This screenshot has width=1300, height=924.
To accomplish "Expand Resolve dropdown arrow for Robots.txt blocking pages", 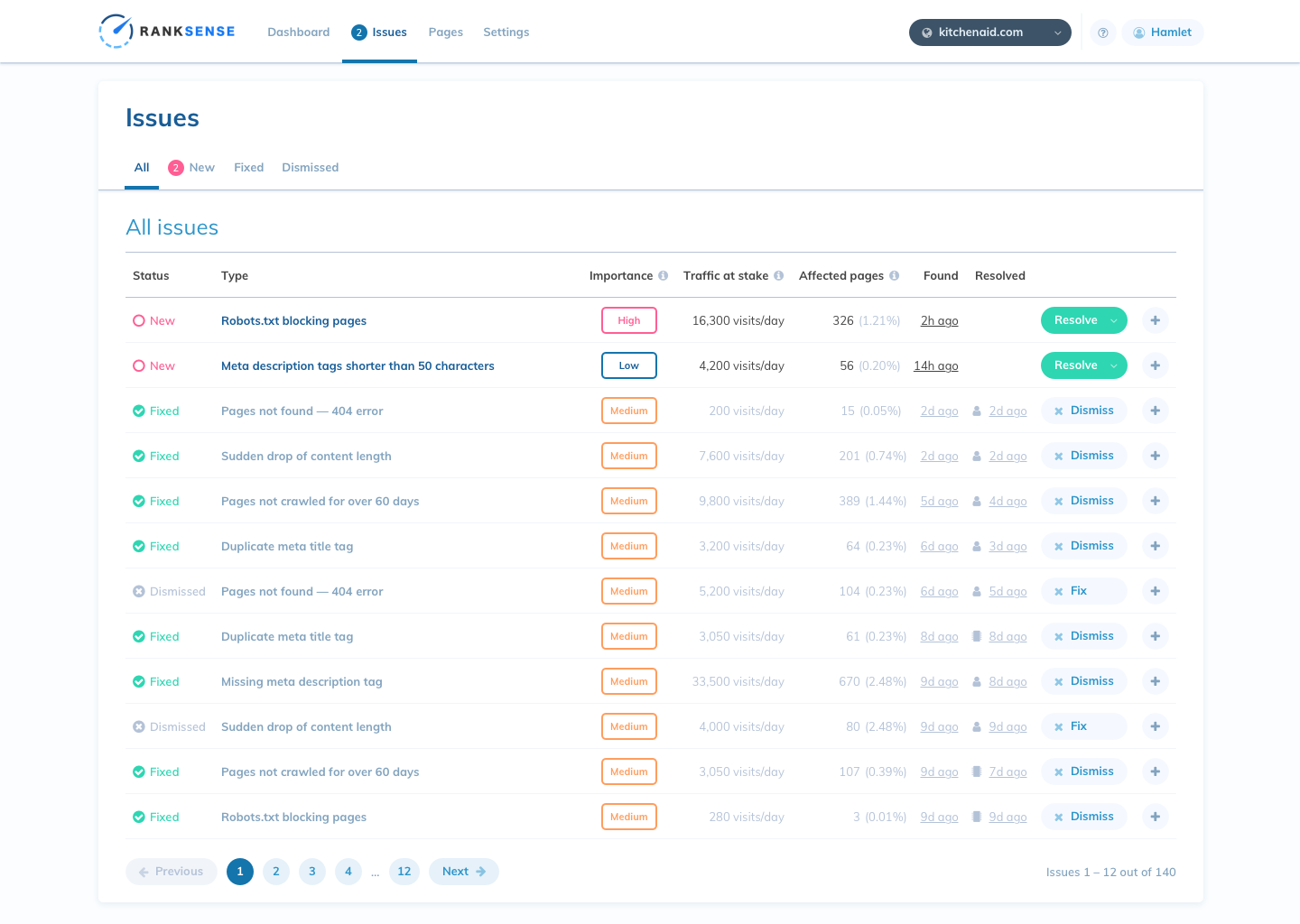I will click(1114, 320).
